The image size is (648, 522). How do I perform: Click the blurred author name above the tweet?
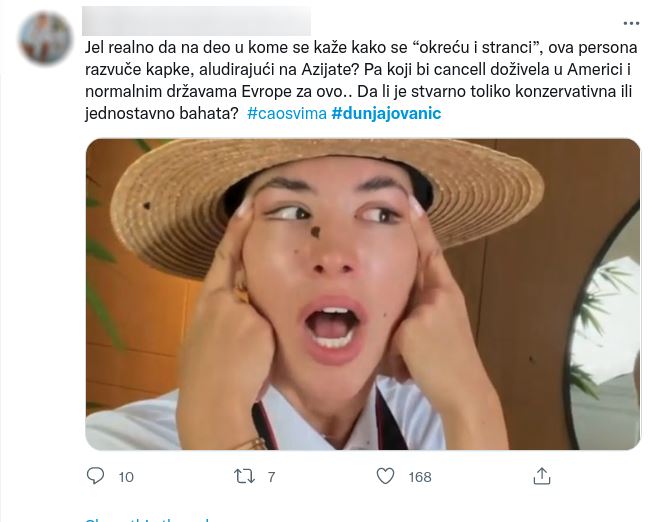click(x=196, y=20)
